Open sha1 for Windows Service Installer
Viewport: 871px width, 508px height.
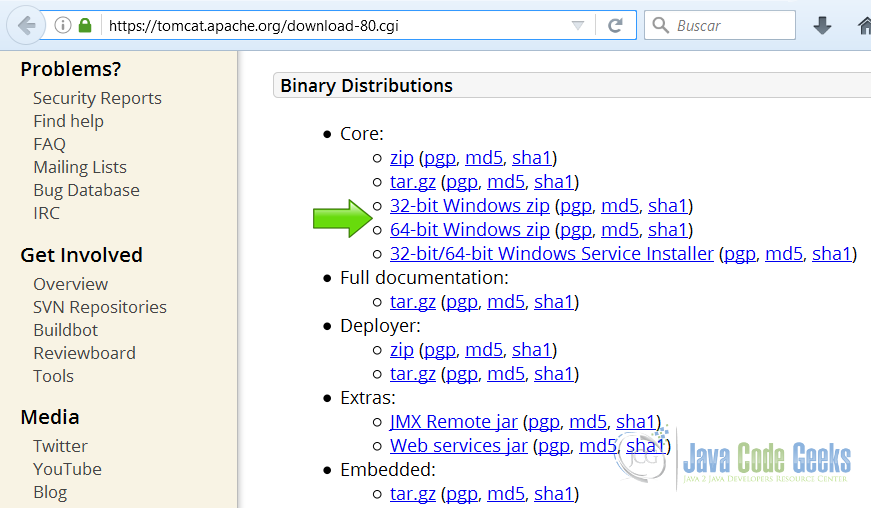pyautogui.click(x=832, y=254)
